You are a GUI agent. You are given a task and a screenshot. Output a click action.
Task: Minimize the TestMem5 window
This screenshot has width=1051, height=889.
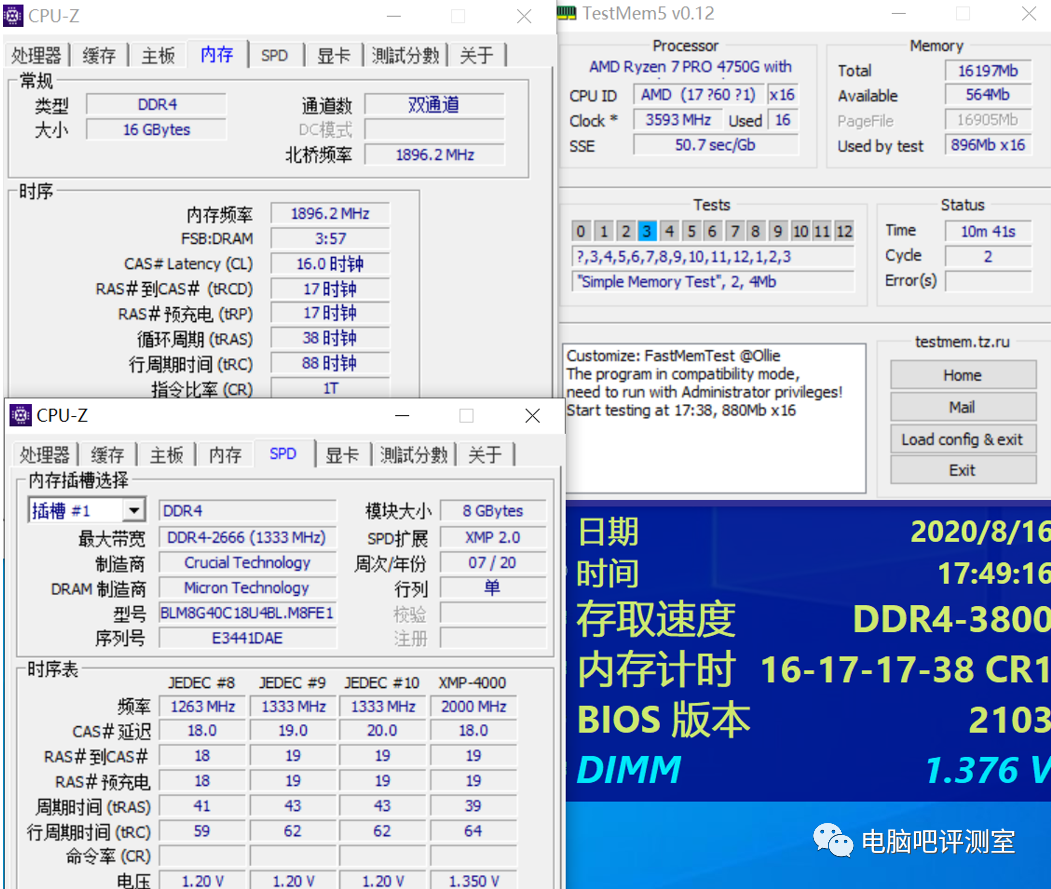(x=900, y=13)
